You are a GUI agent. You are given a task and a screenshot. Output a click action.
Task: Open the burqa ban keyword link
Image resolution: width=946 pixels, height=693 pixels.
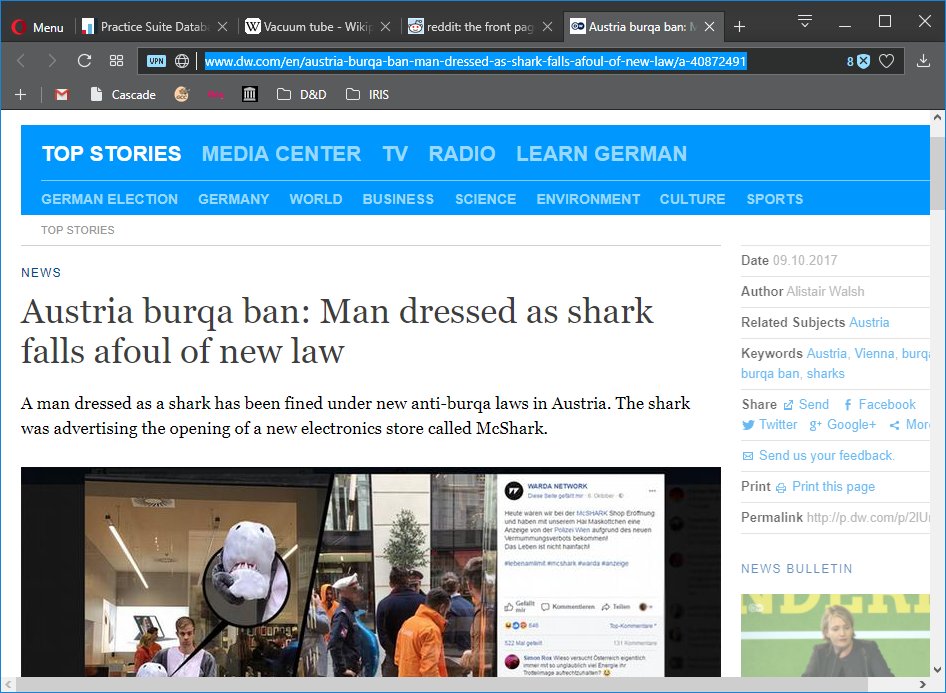770,373
